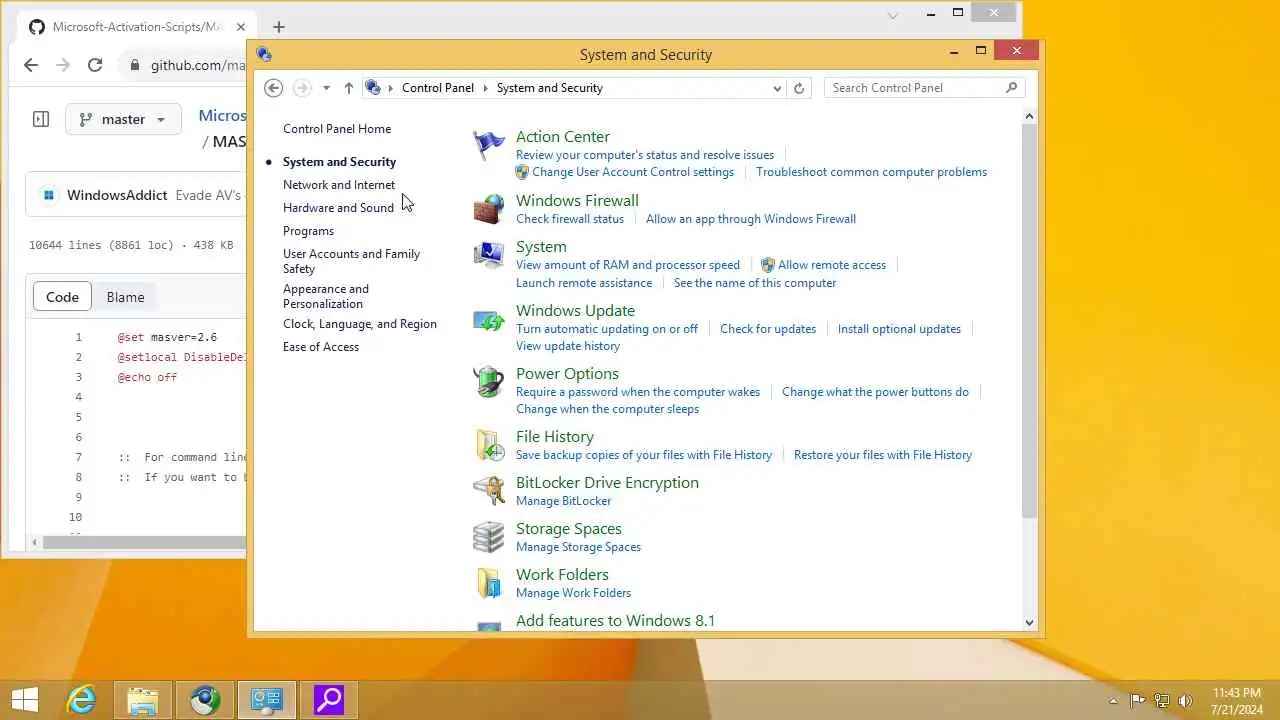Expand the browser tab search chevron

pos(893,15)
